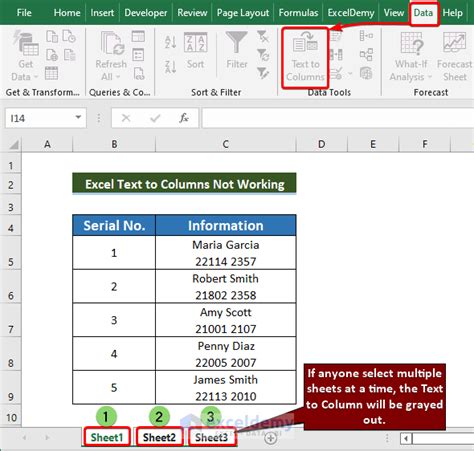Screen dimensions: 474x451
Task: Click the Reapply filter icon
Action: pos(263,55)
